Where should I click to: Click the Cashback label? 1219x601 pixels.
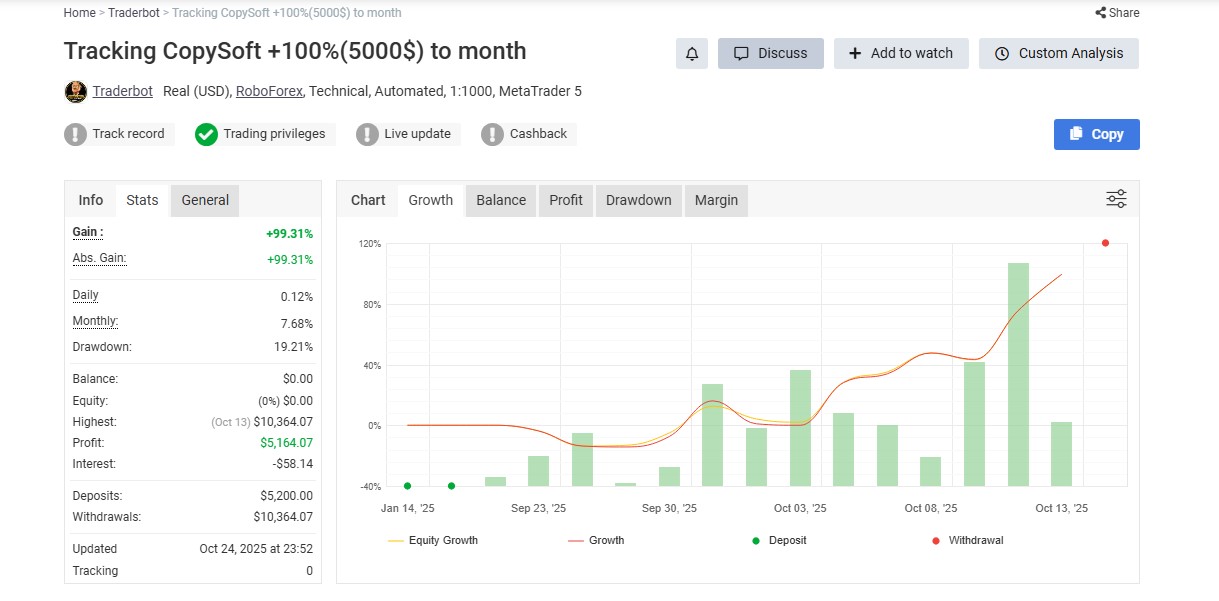pos(538,134)
